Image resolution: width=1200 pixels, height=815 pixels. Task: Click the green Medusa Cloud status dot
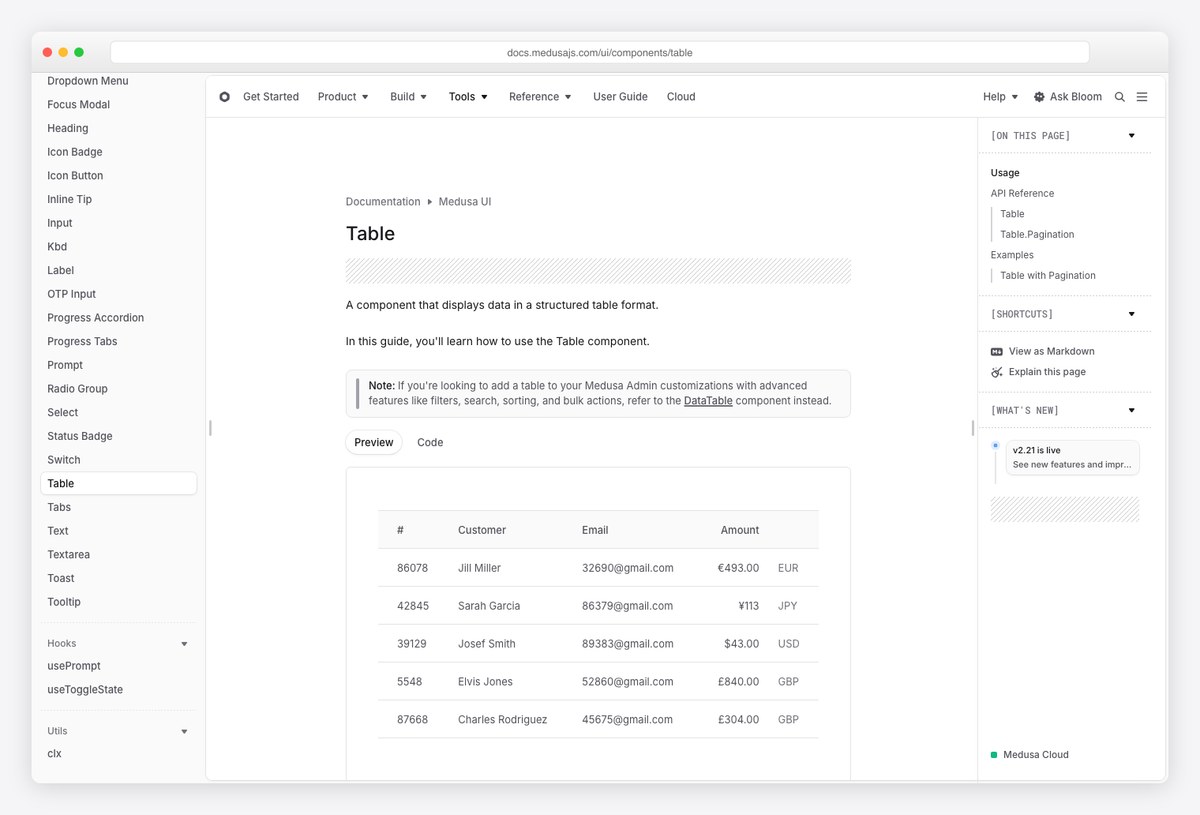pos(994,755)
